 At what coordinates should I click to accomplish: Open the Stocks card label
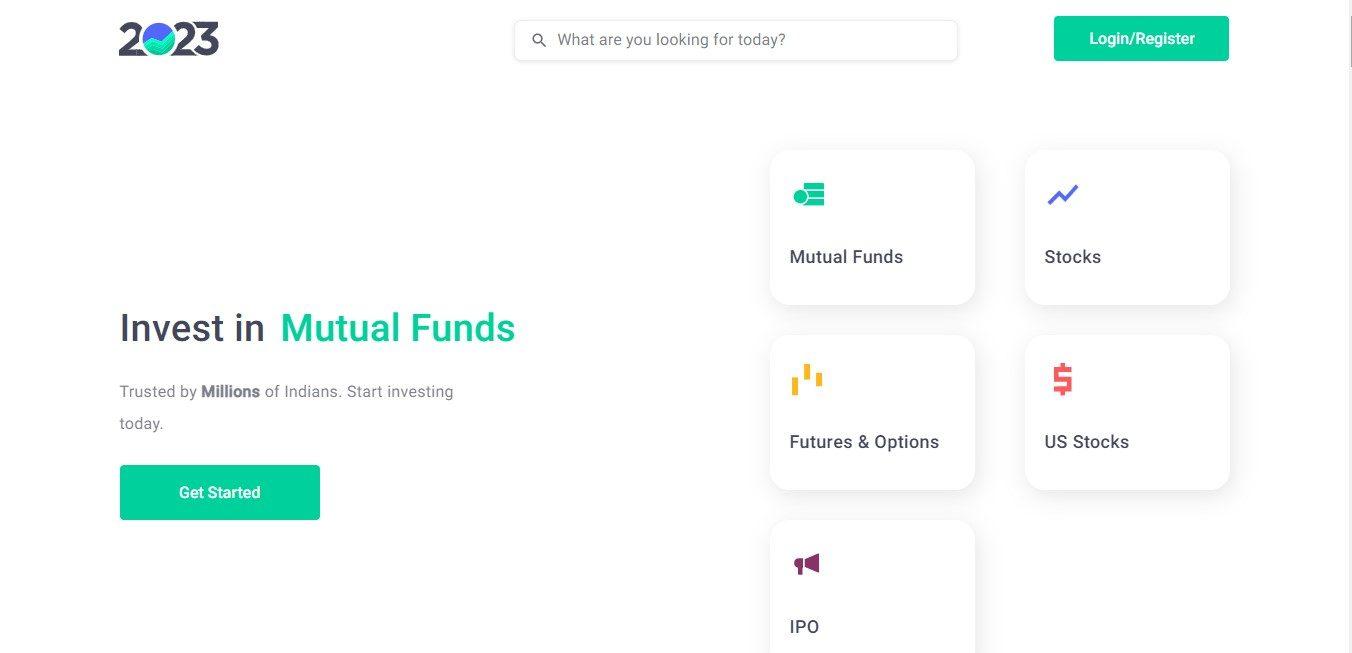coord(1072,257)
